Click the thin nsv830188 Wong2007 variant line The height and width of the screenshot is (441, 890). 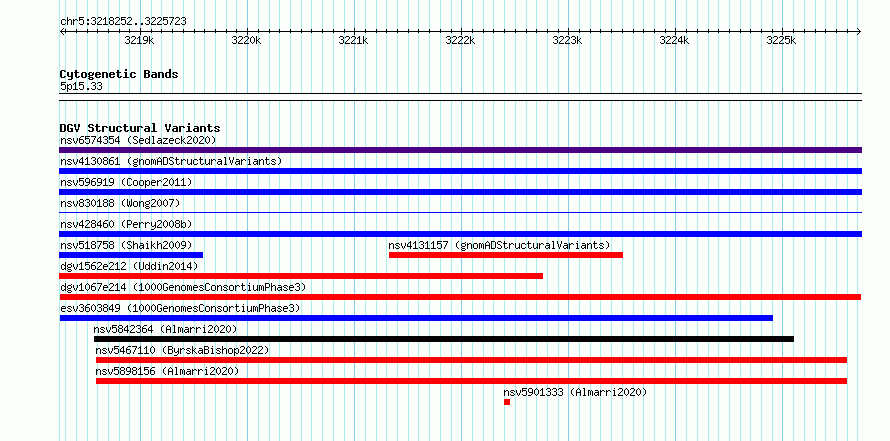pos(460,213)
